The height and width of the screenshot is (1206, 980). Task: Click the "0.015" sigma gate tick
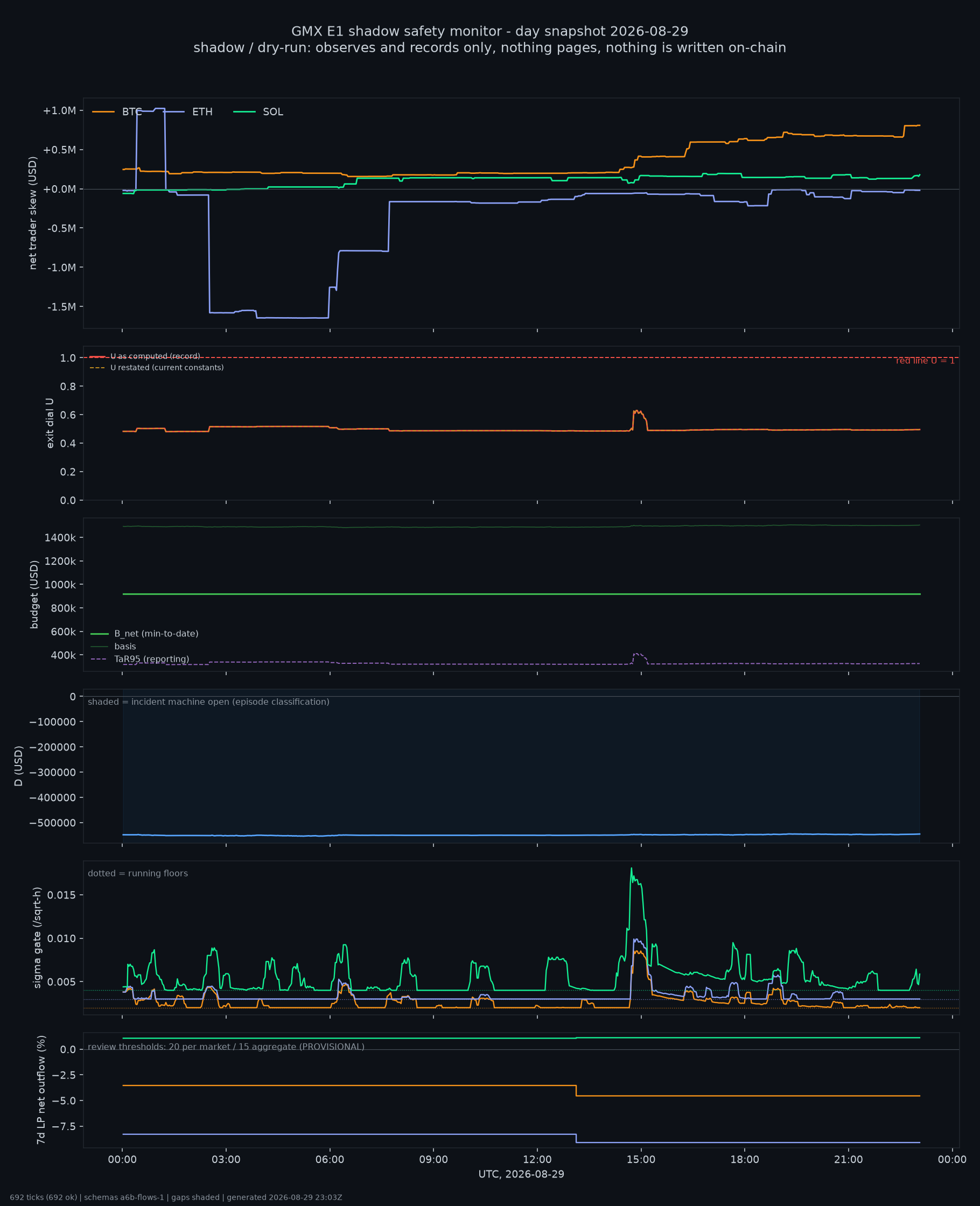61,895
